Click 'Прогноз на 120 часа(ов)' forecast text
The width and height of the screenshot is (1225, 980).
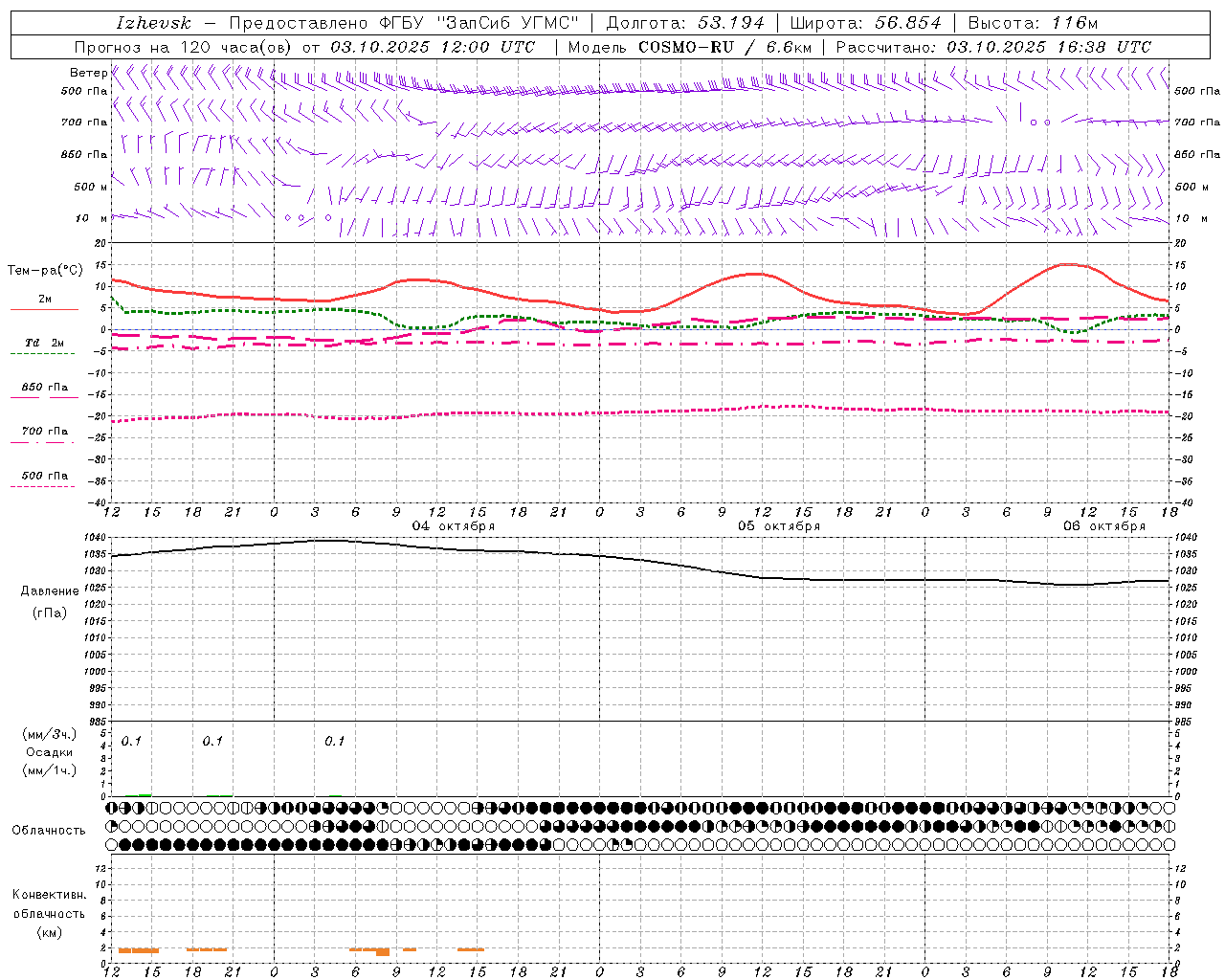tap(184, 47)
